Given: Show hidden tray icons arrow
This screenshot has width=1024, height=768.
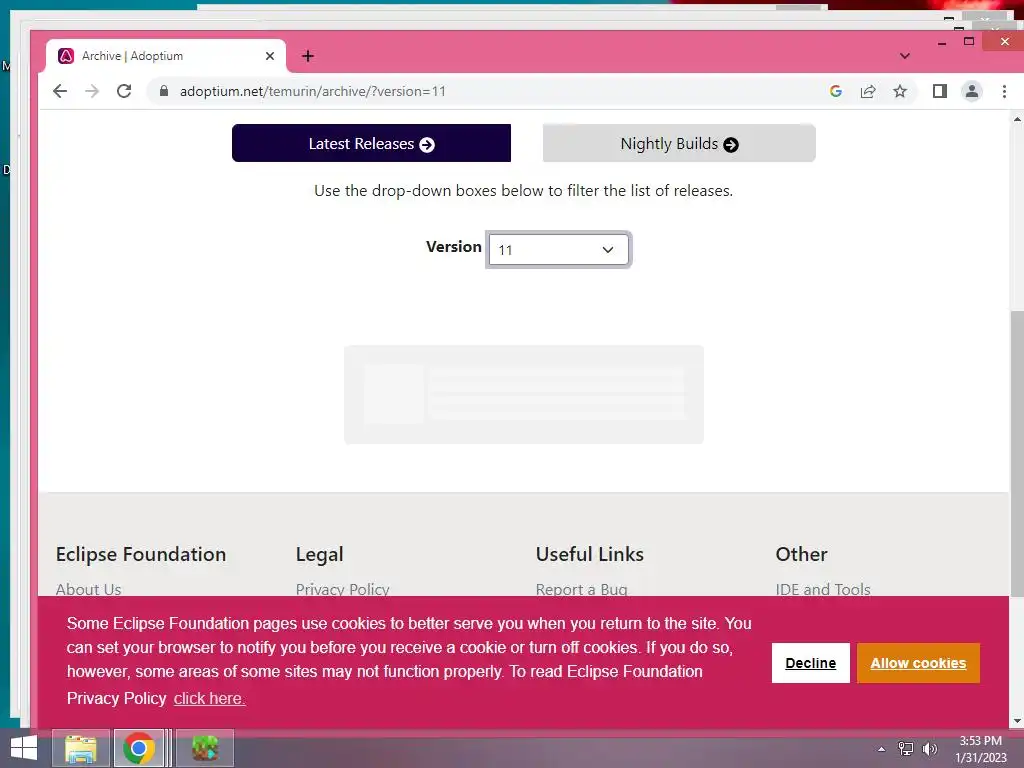Looking at the screenshot, I should coord(881,749).
